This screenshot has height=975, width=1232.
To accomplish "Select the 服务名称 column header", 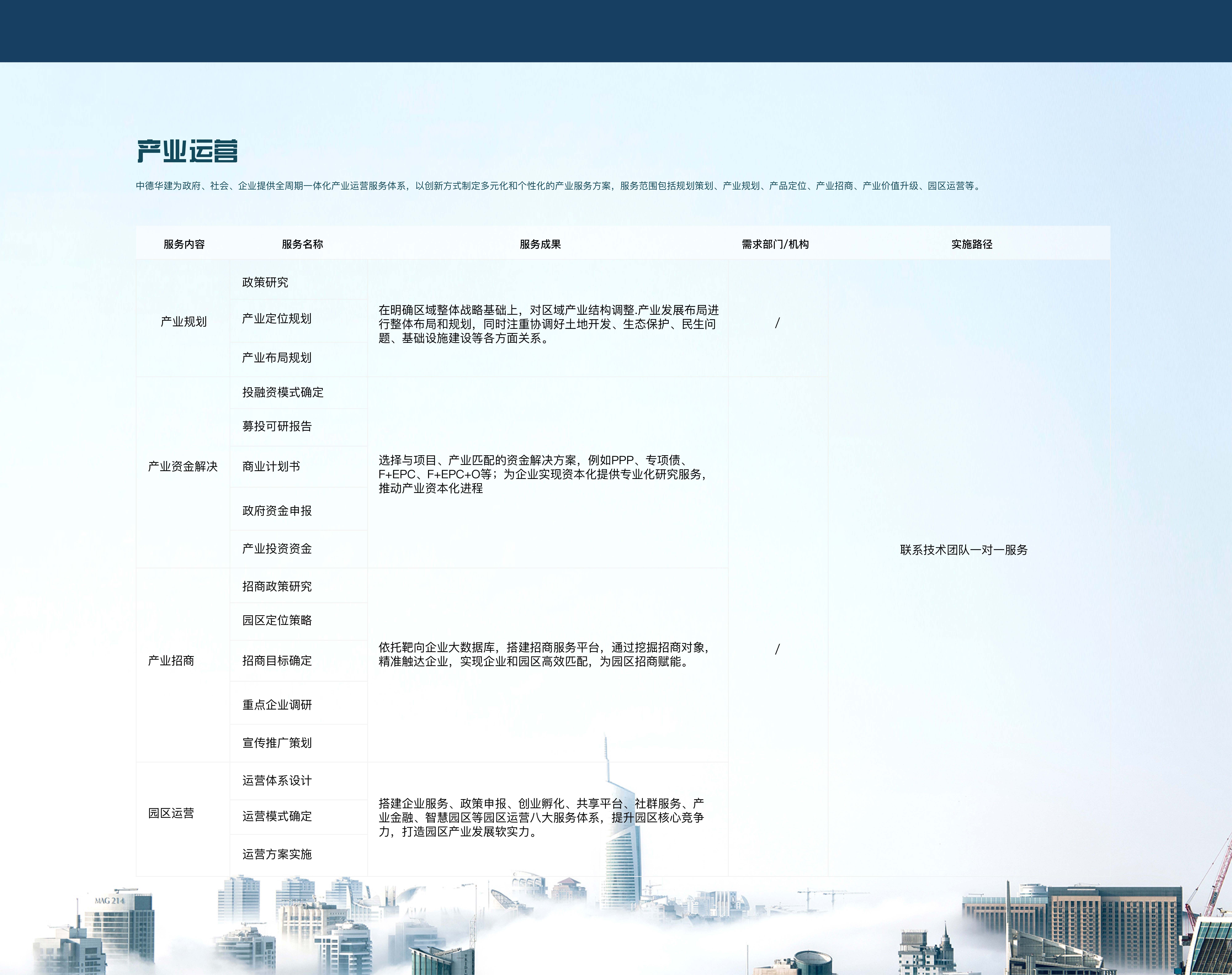I will (302, 244).
